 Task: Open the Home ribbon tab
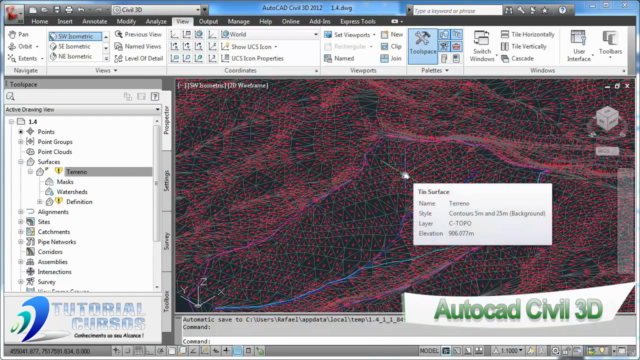click(40, 21)
